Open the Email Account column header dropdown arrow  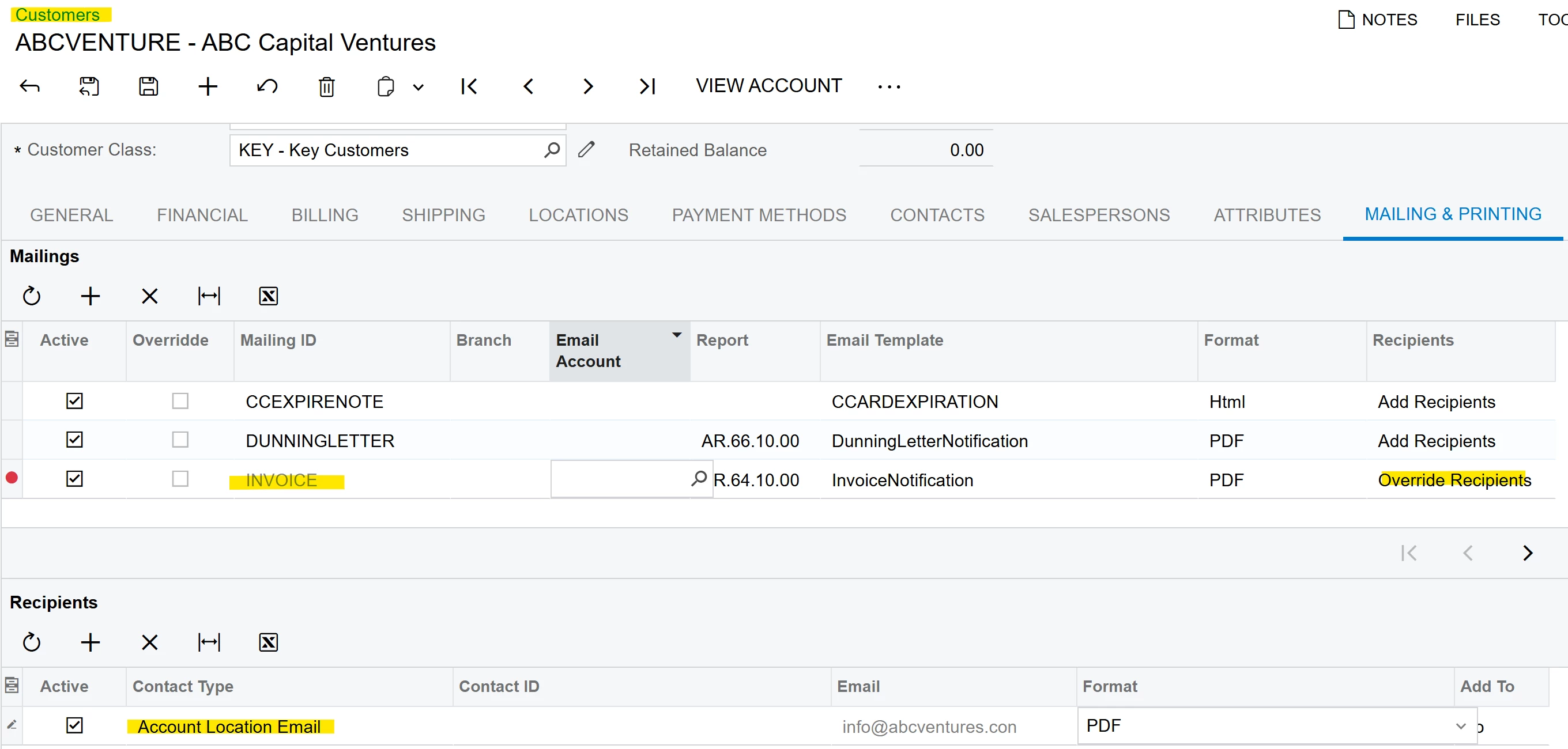pos(676,335)
